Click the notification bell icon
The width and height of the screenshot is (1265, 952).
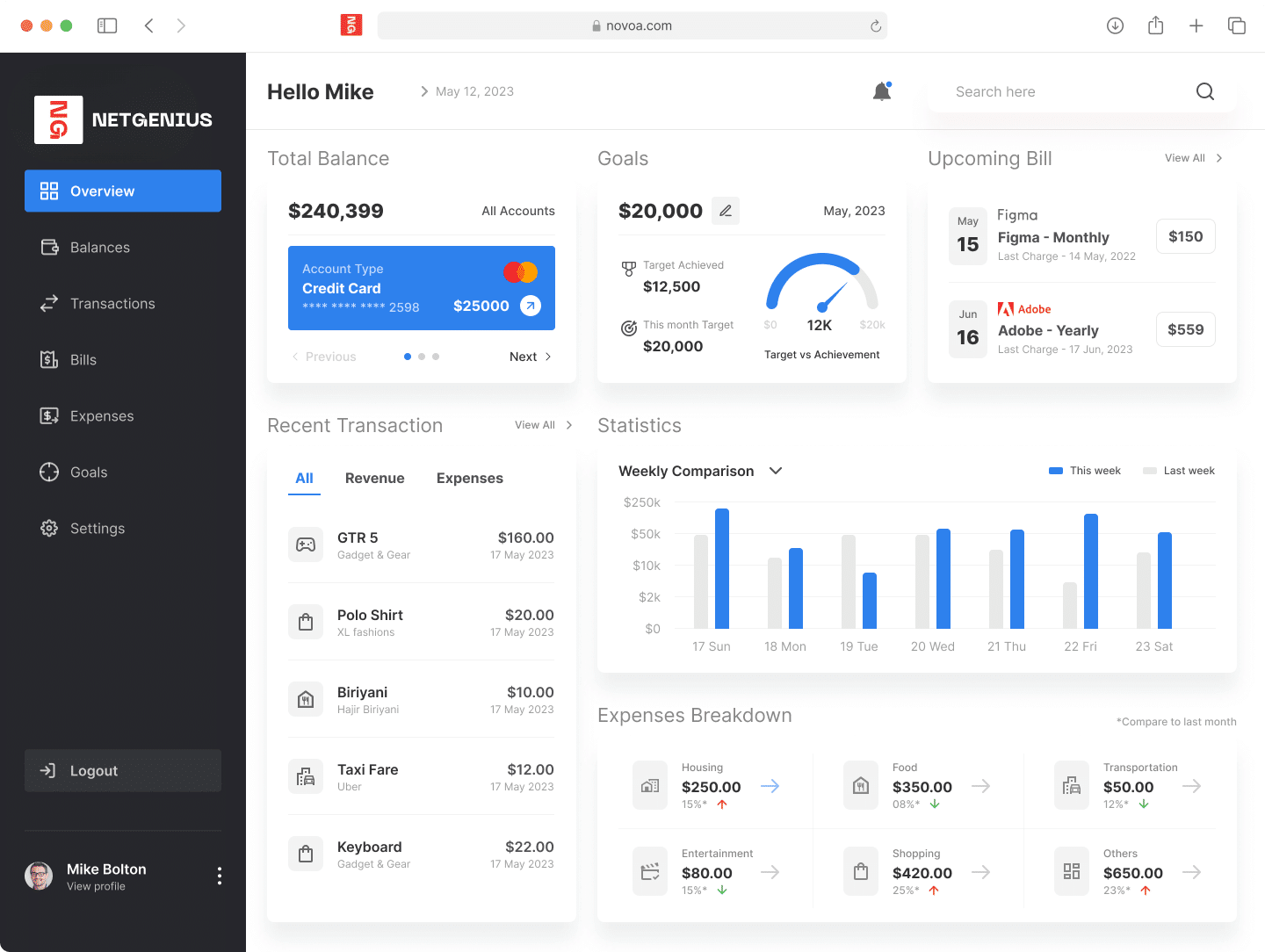coord(882,91)
